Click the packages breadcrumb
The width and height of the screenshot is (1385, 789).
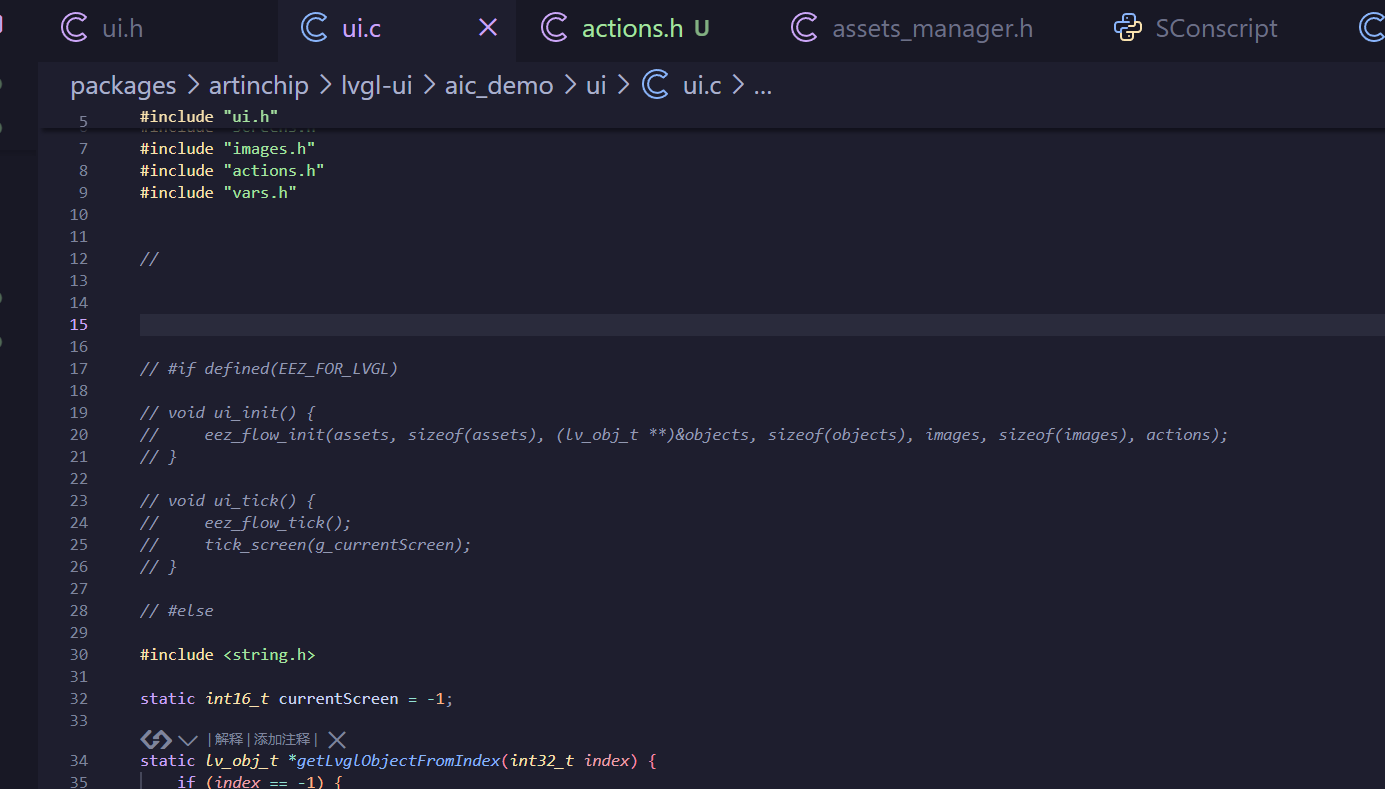[x=123, y=86]
